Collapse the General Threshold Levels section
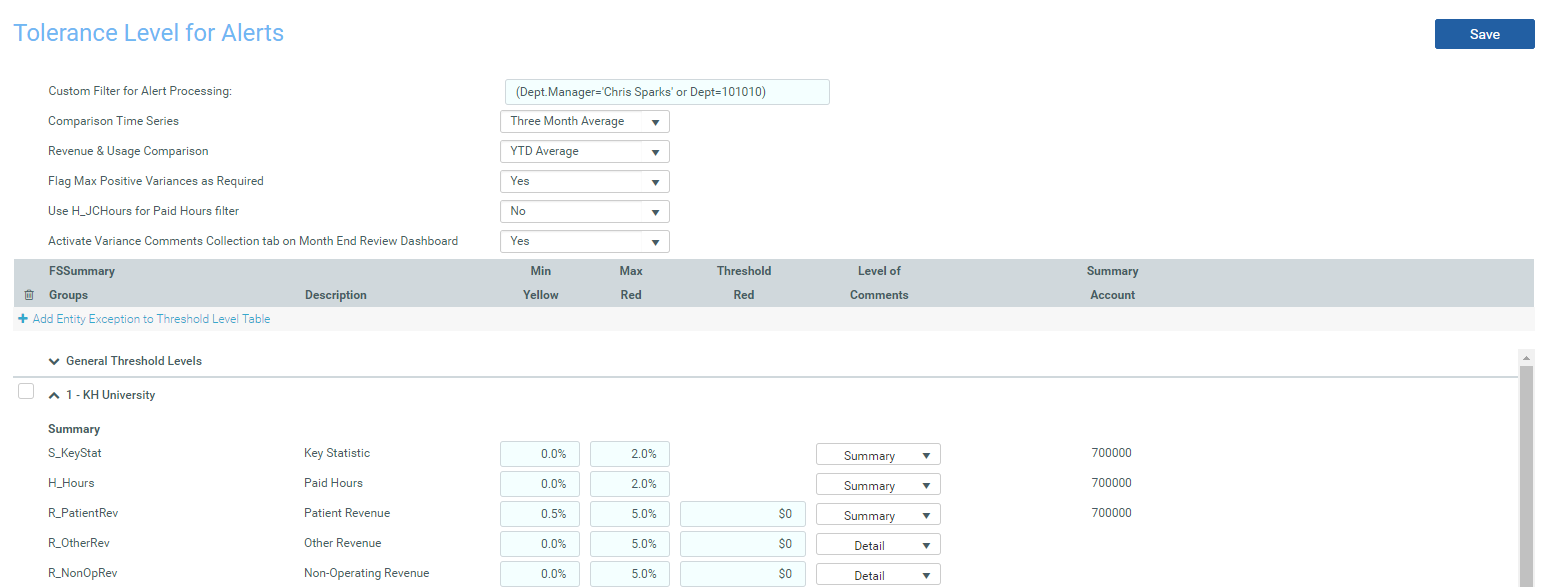Image resolution: width=1544 pixels, height=587 pixels. 54,361
